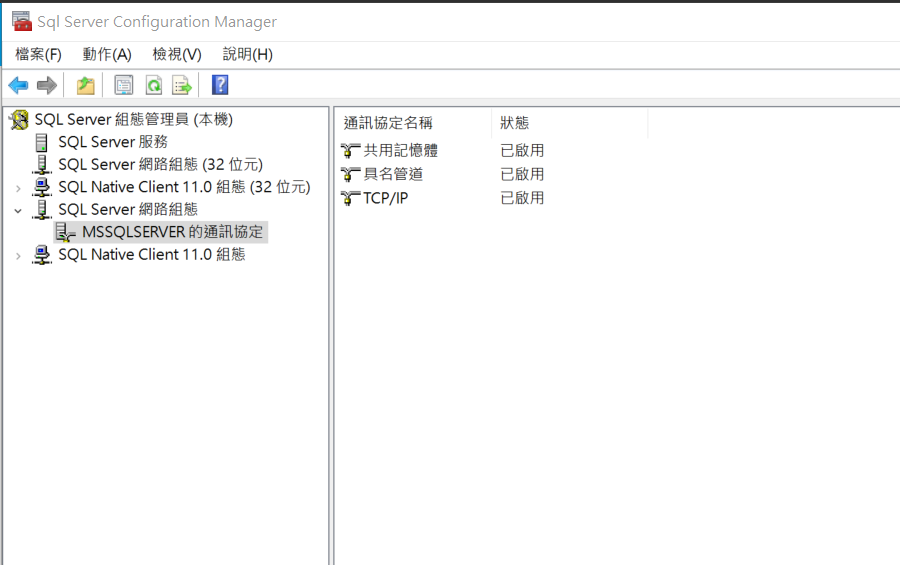Click the Export List toolbar icon
The image size is (900, 565).
(x=182, y=86)
